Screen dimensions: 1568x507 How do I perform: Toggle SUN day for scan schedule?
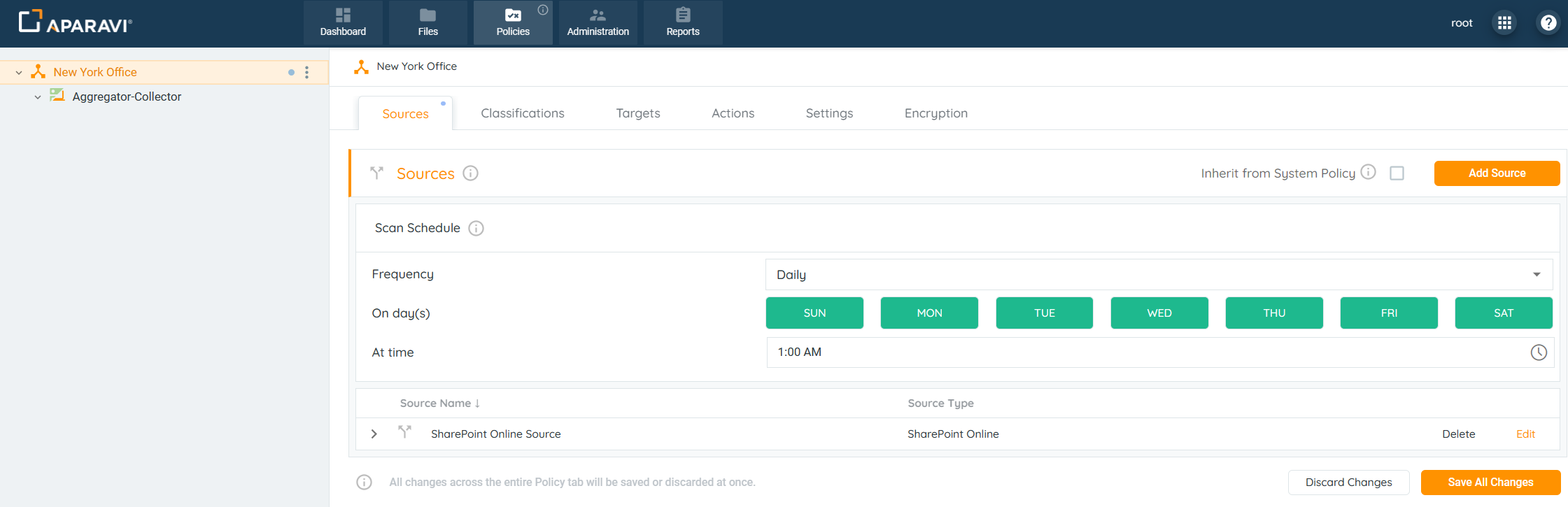pos(814,313)
